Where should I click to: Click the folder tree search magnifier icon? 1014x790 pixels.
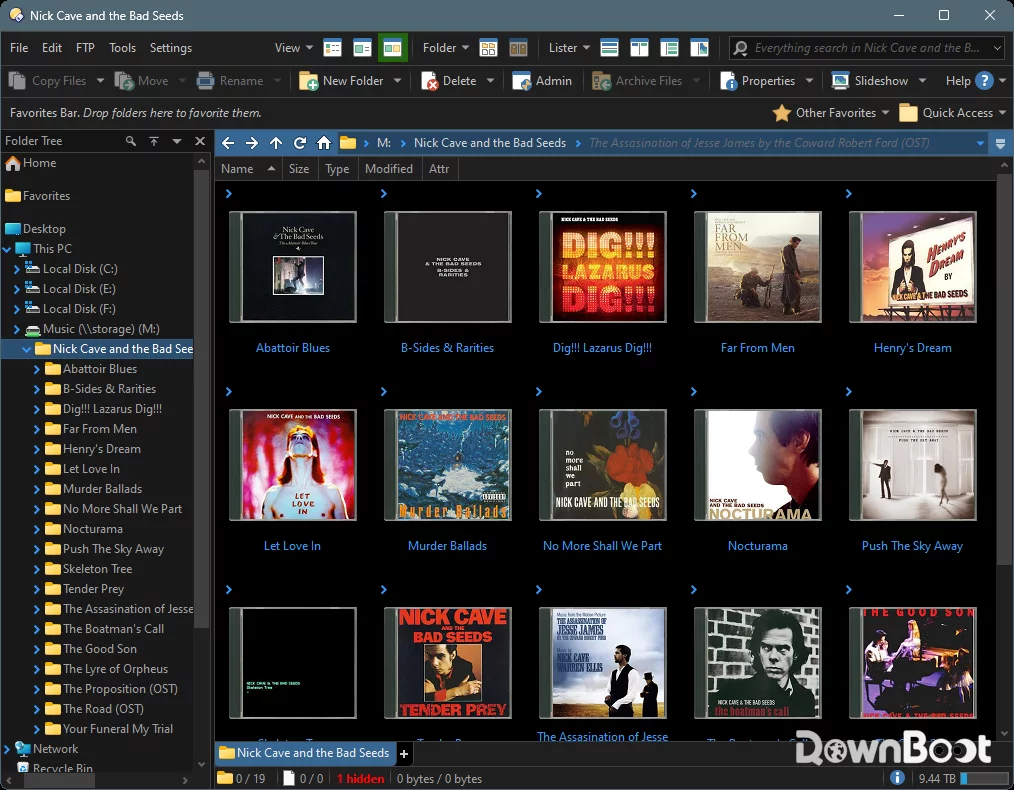click(131, 141)
